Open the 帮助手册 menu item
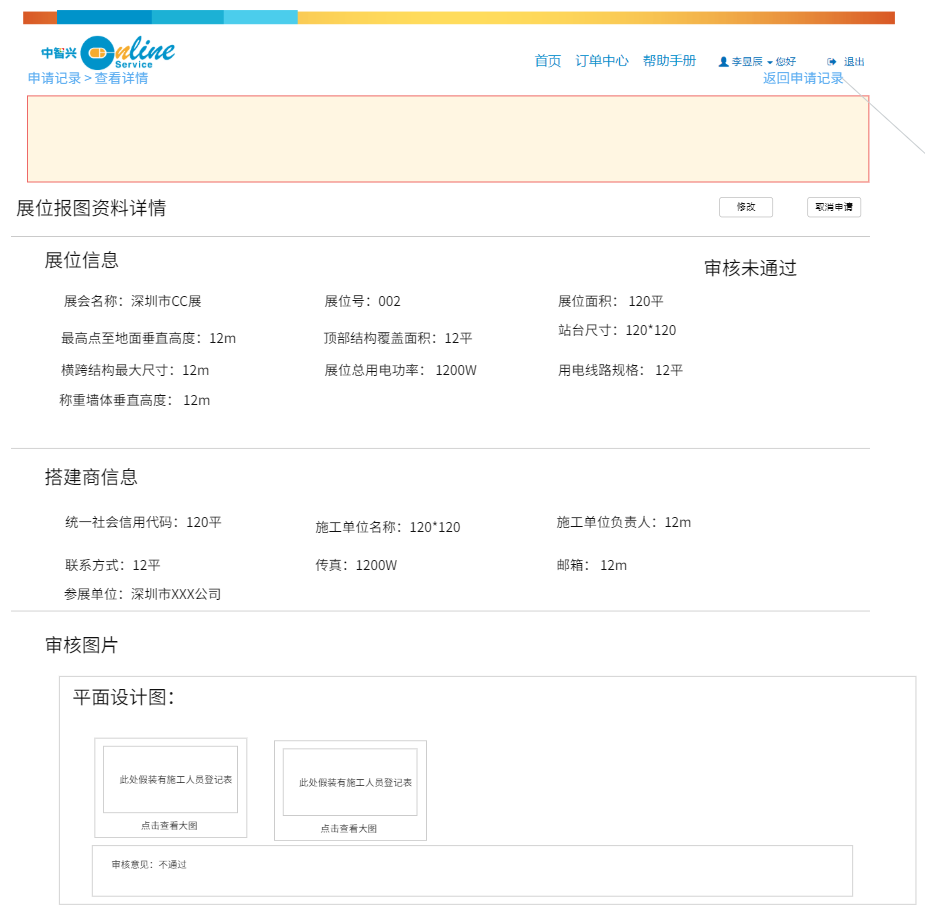Viewport: 925px width, 911px height. point(670,61)
